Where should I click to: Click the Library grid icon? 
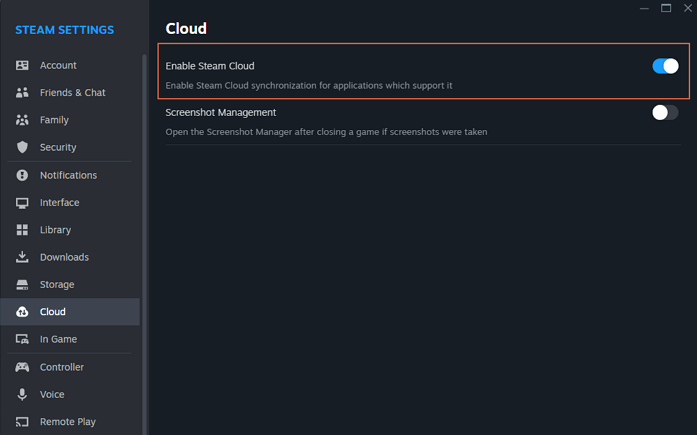22,230
